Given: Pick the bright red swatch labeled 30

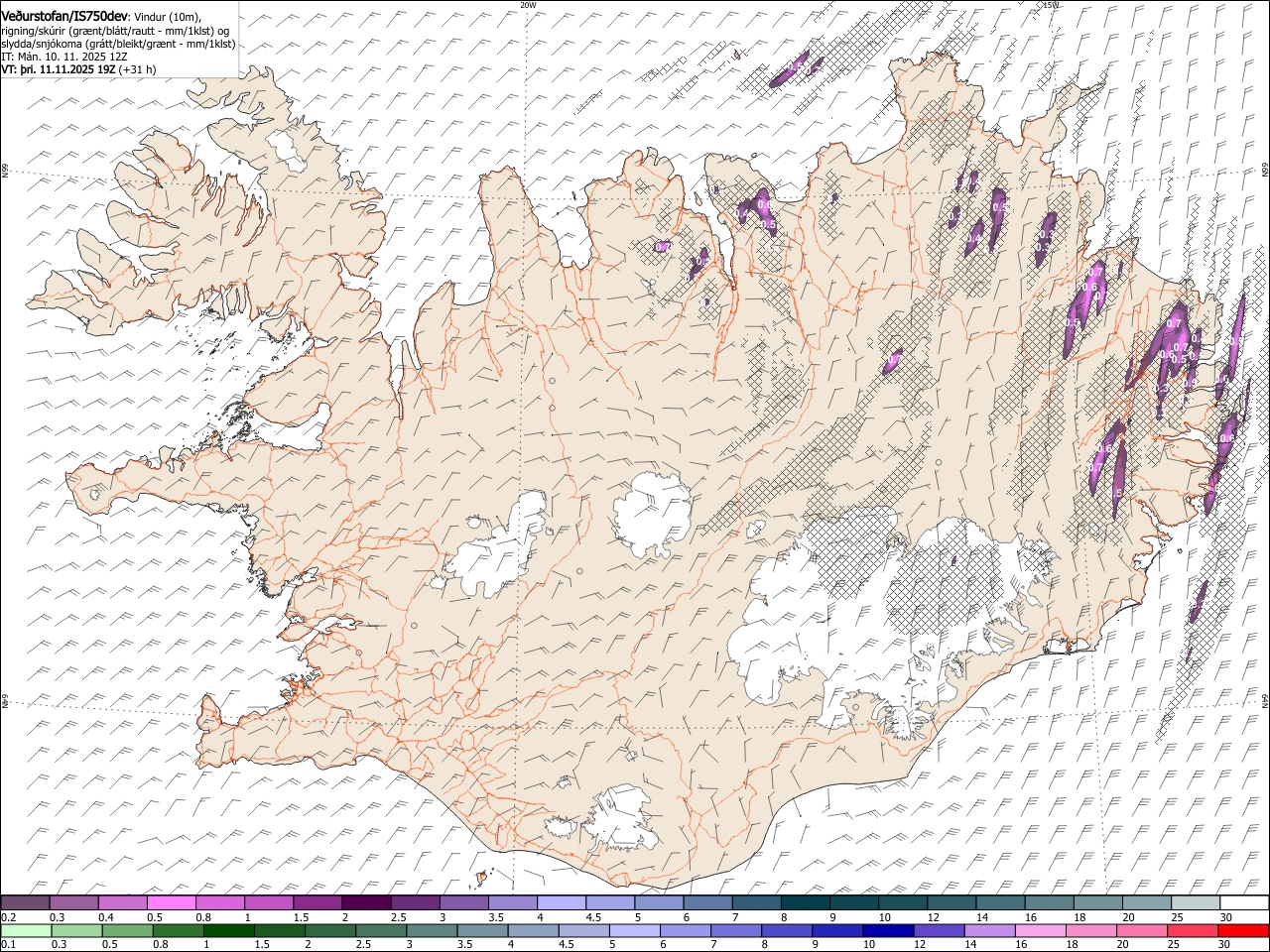Looking at the screenshot, I should pos(1243,931).
